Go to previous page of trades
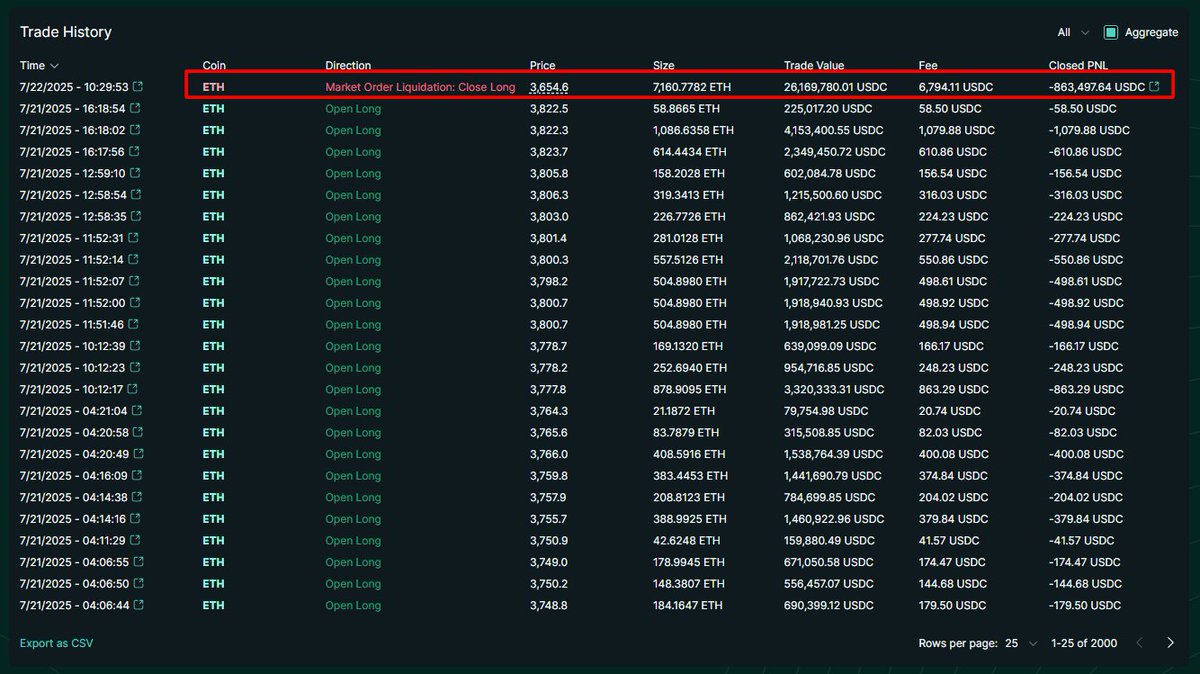 1139,643
